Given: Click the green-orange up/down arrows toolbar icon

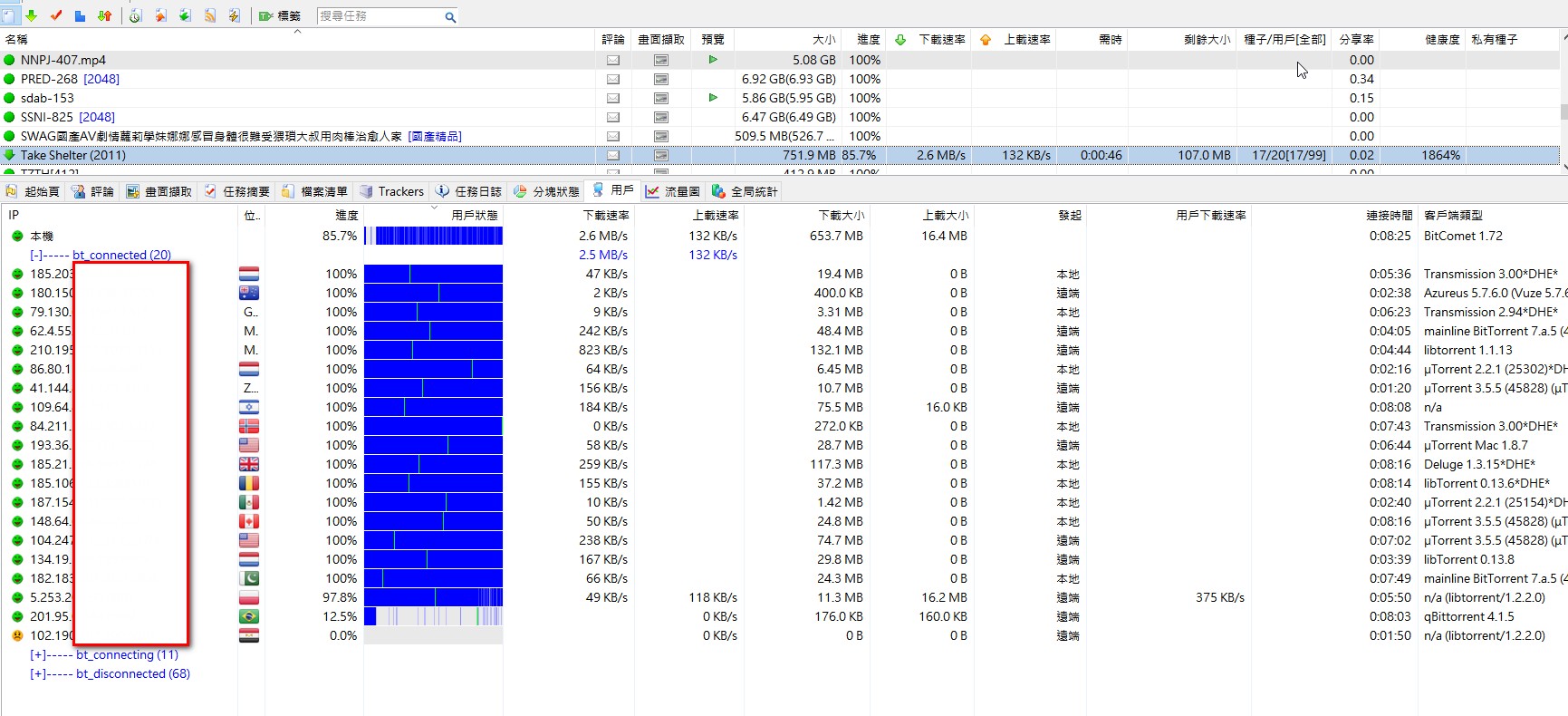Looking at the screenshot, I should [104, 15].
